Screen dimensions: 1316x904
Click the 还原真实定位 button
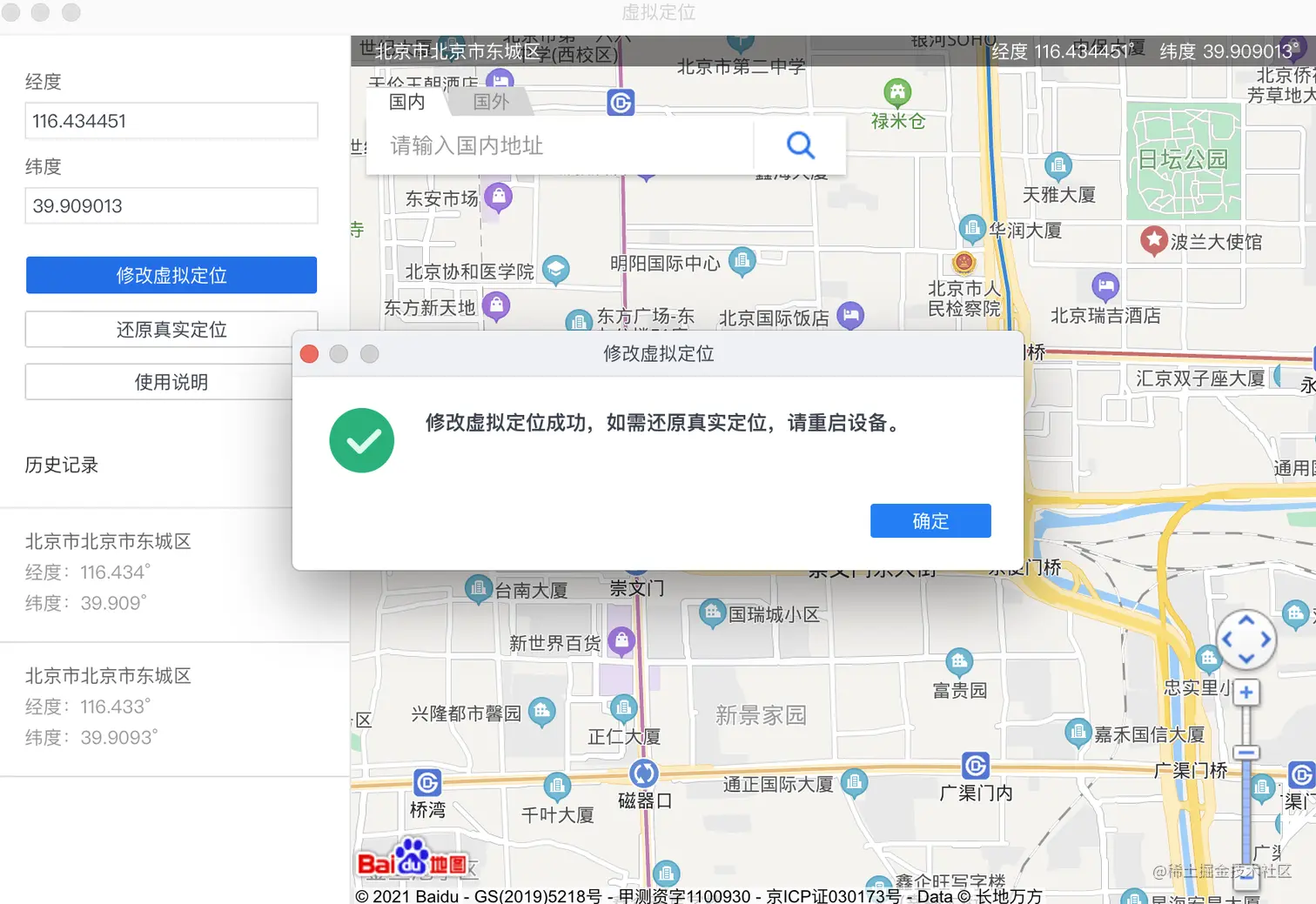[x=171, y=330]
